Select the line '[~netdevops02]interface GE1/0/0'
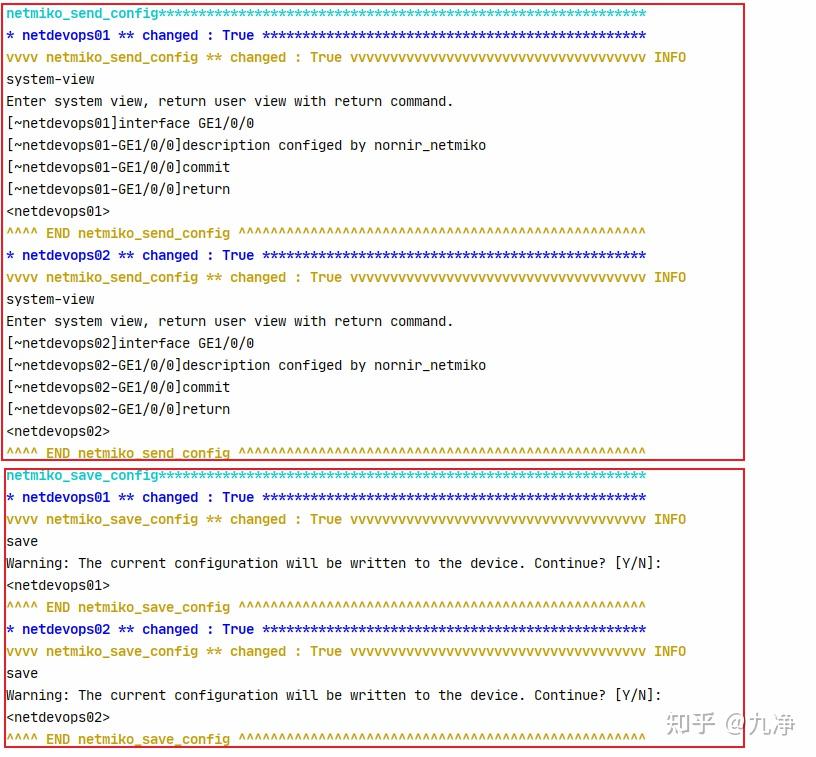816x757 pixels. [130, 344]
